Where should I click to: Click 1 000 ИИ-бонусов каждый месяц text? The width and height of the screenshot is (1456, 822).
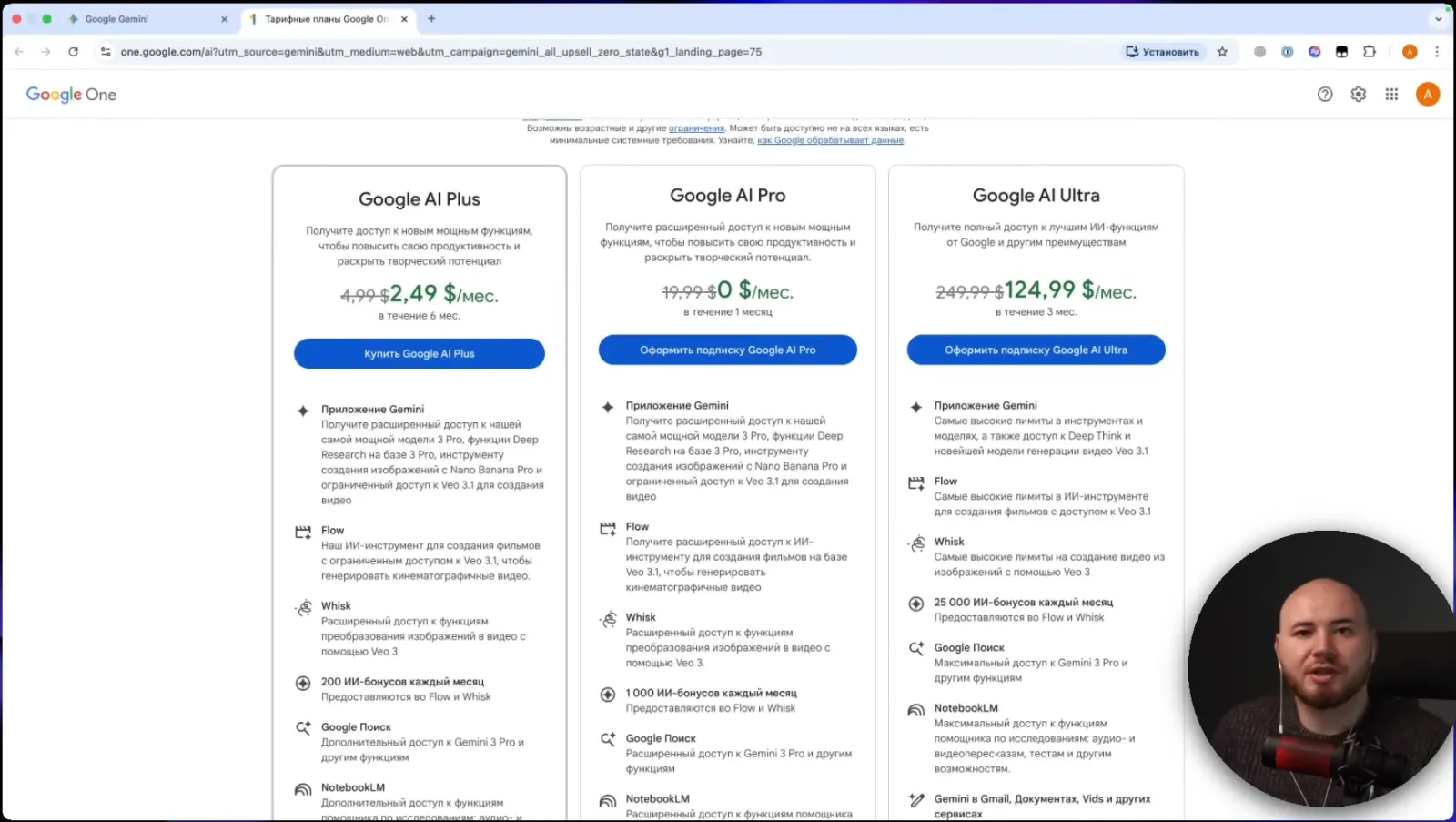711,693
